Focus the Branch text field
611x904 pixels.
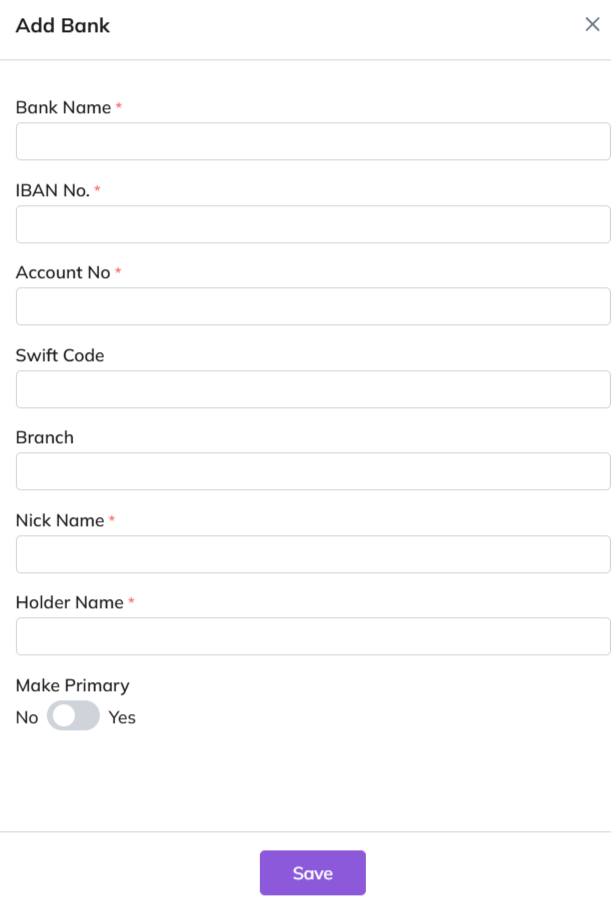(x=313, y=472)
